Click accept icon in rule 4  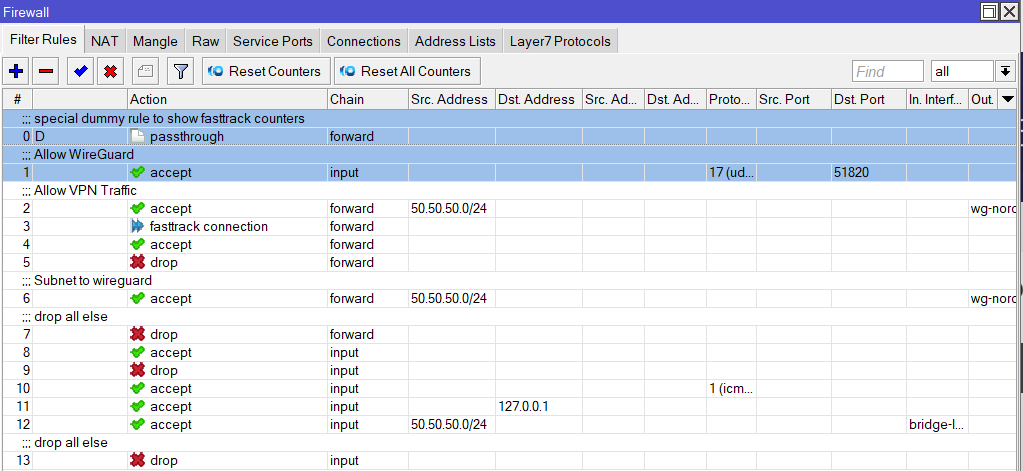137,245
